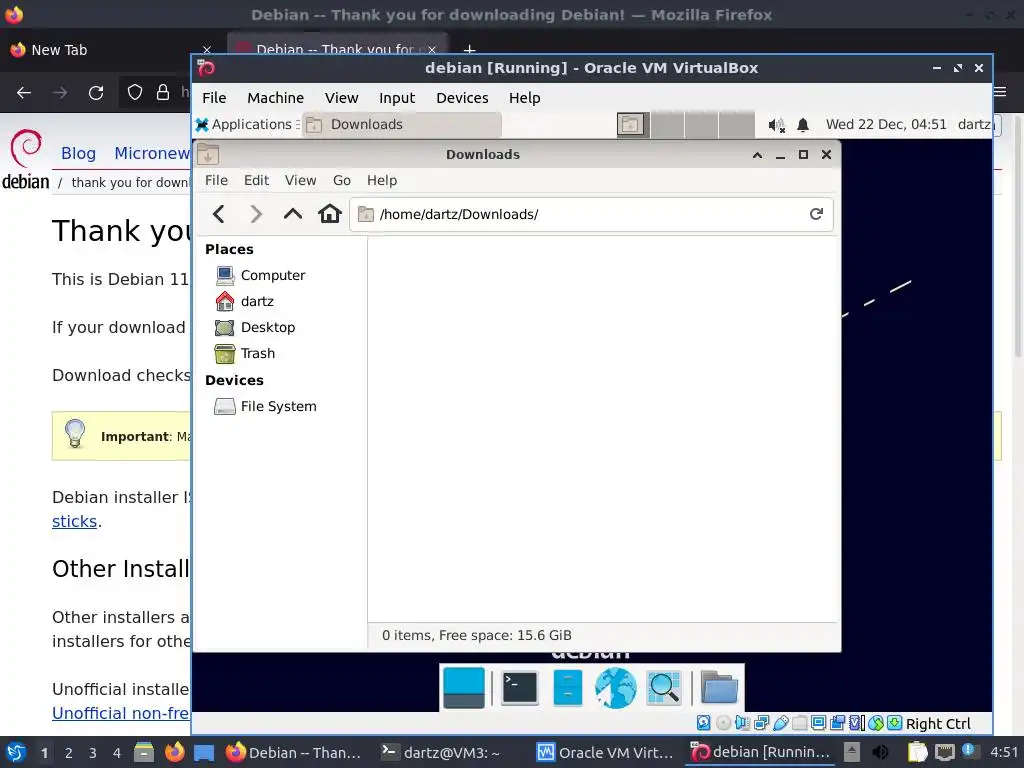Go back in the Downloads file manager
Screen dimensions: 1024x768
click(x=219, y=214)
